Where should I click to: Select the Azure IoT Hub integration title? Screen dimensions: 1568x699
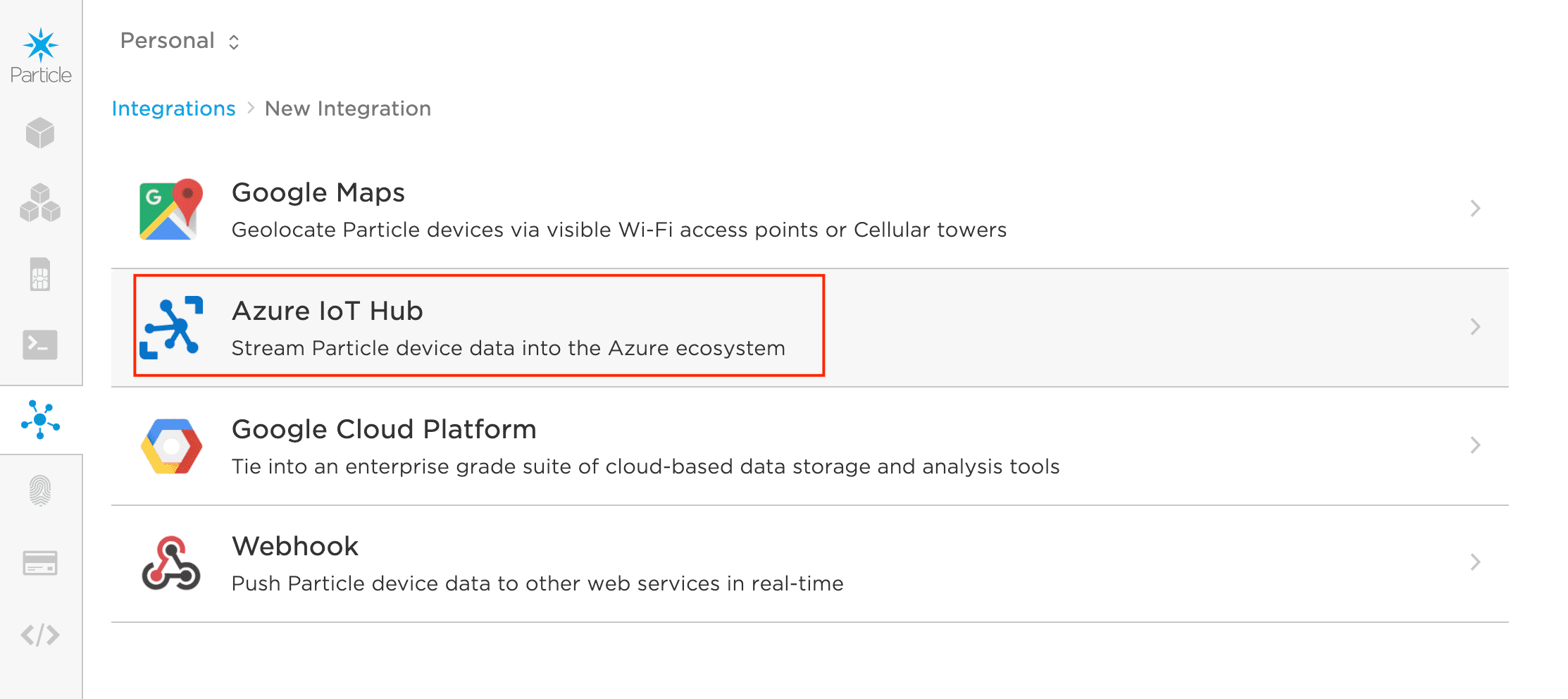tap(328, 311)
